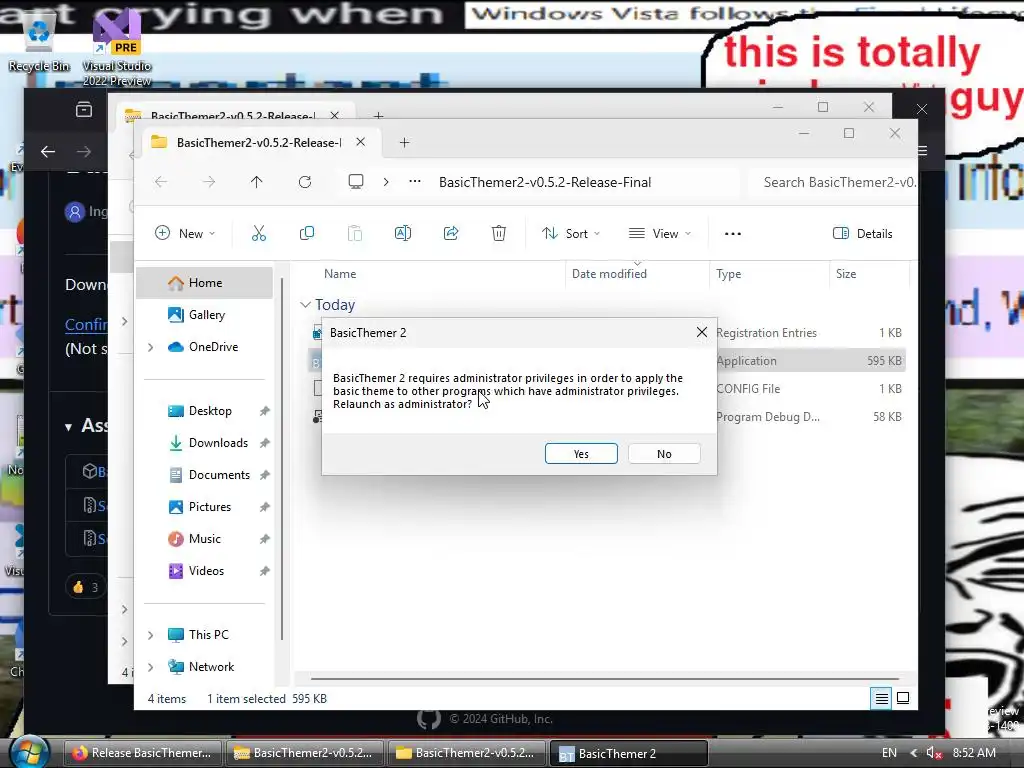Go up one folder level

click(257, 182)
